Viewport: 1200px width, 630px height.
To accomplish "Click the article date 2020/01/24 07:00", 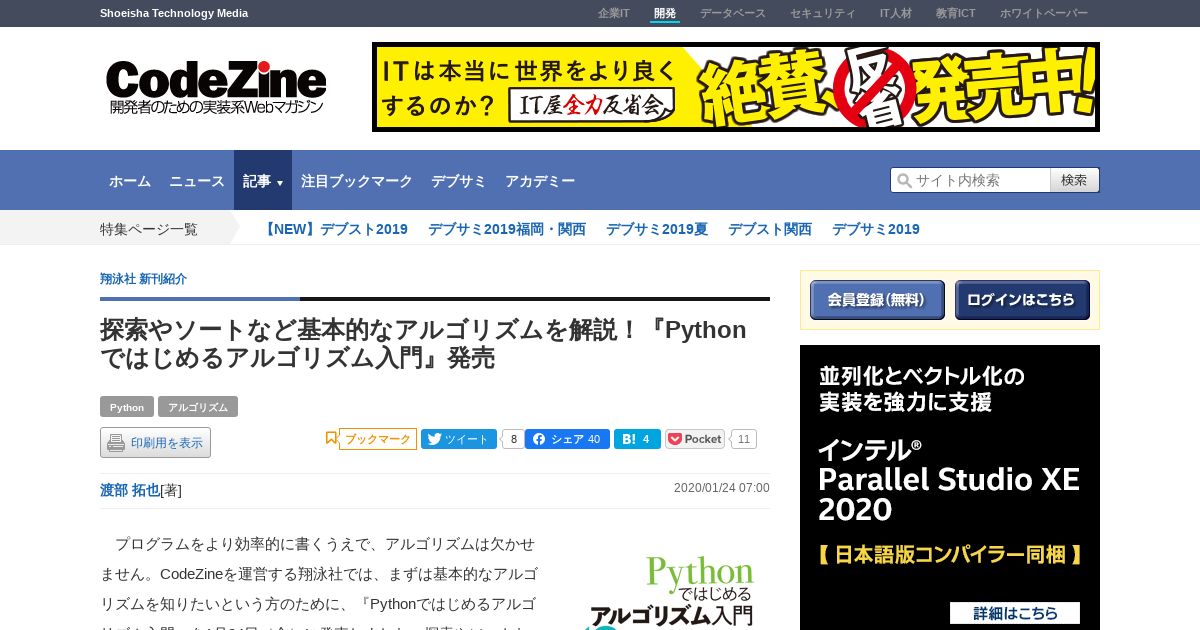I will pos(722,488).
